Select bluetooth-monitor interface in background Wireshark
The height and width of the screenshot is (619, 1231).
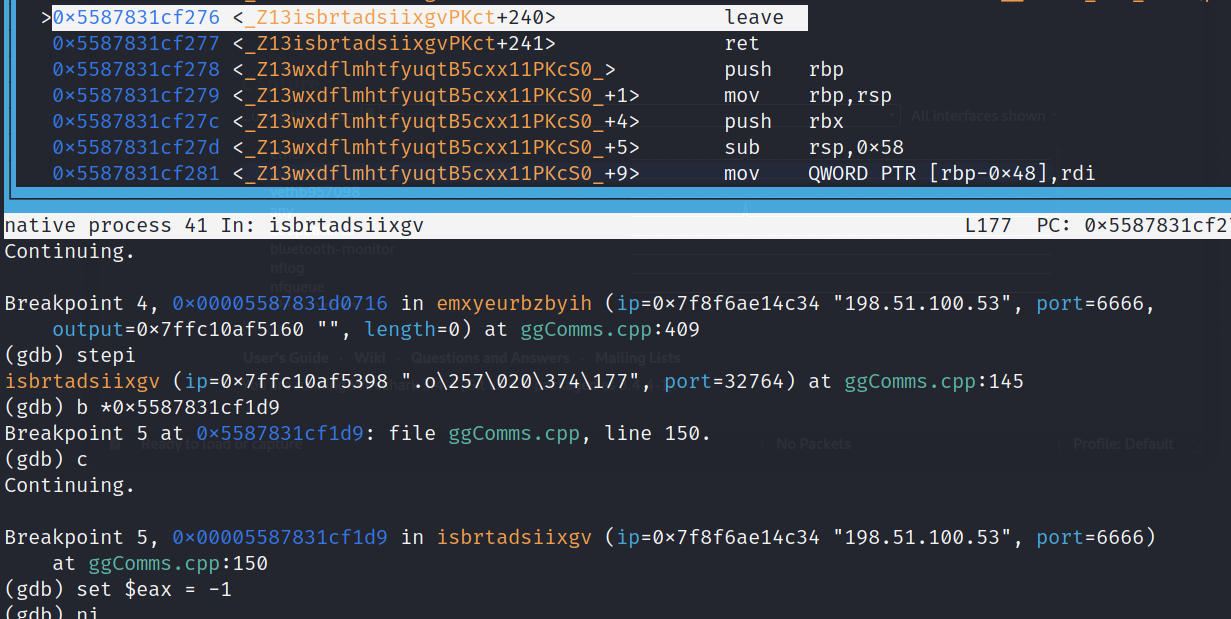[x=332, y=248]
